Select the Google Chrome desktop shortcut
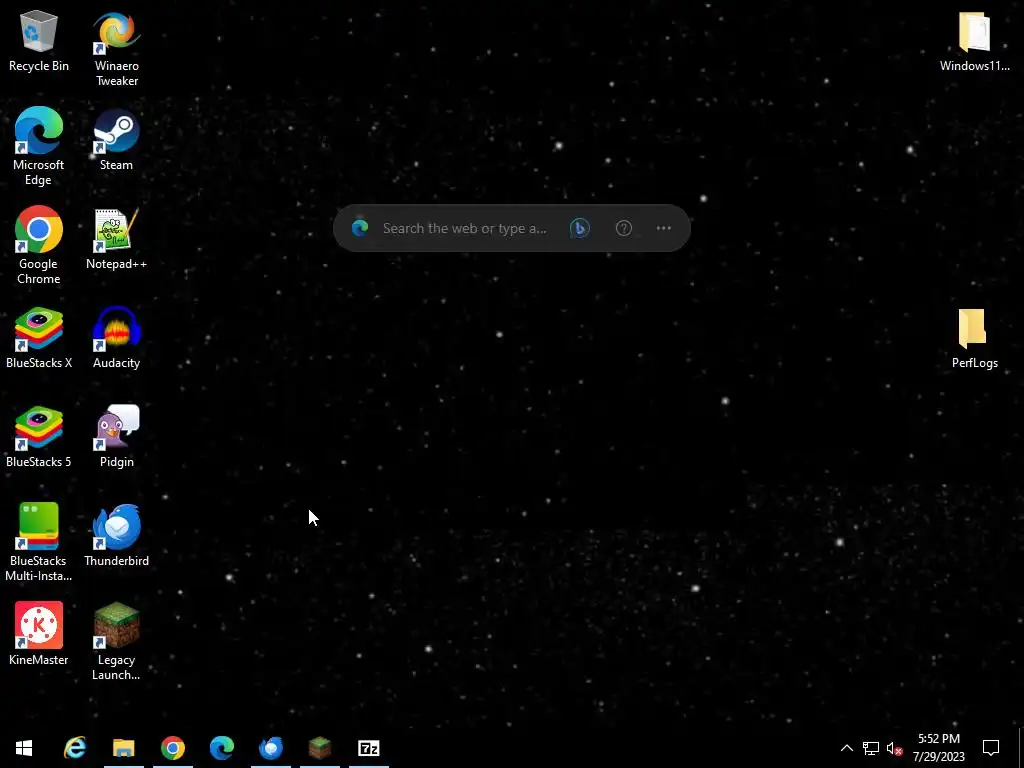 point(39,246)
